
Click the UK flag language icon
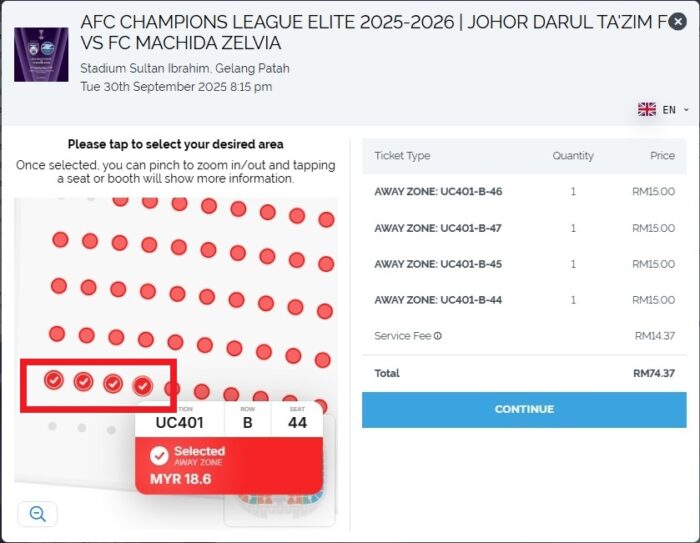[647, 109]
